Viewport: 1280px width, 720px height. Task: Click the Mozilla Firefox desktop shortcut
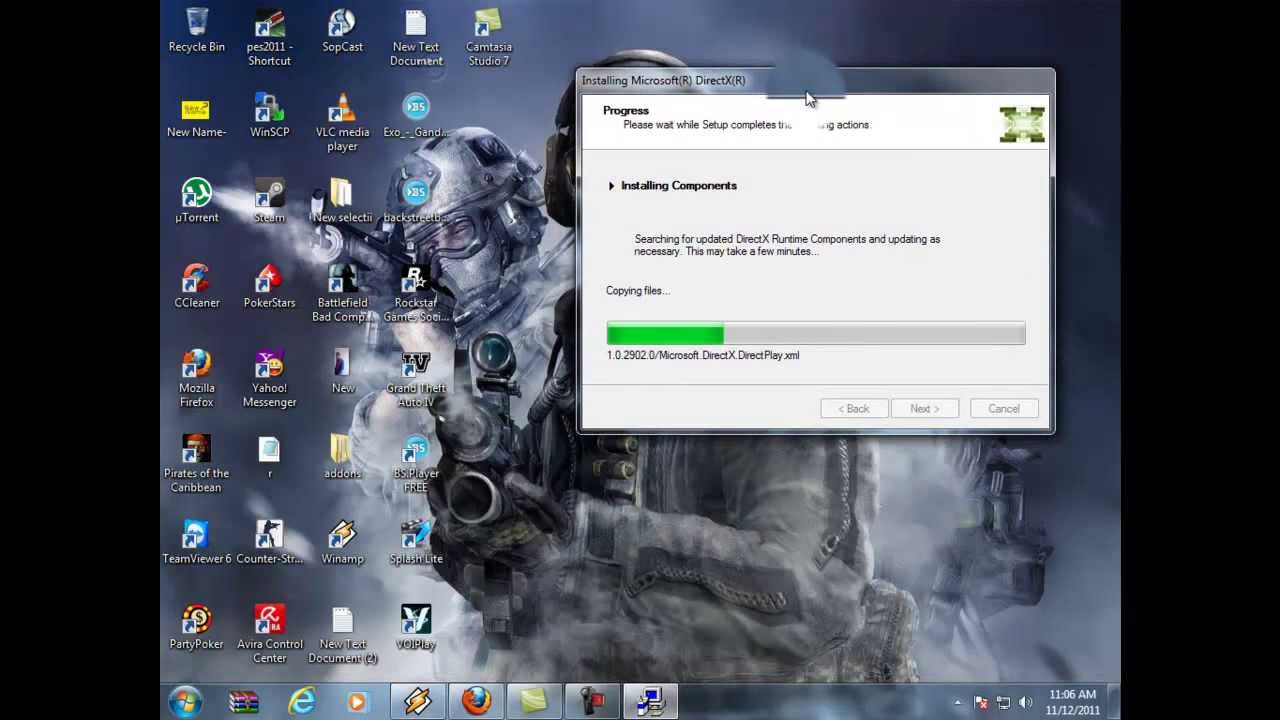tap(196, 380)
